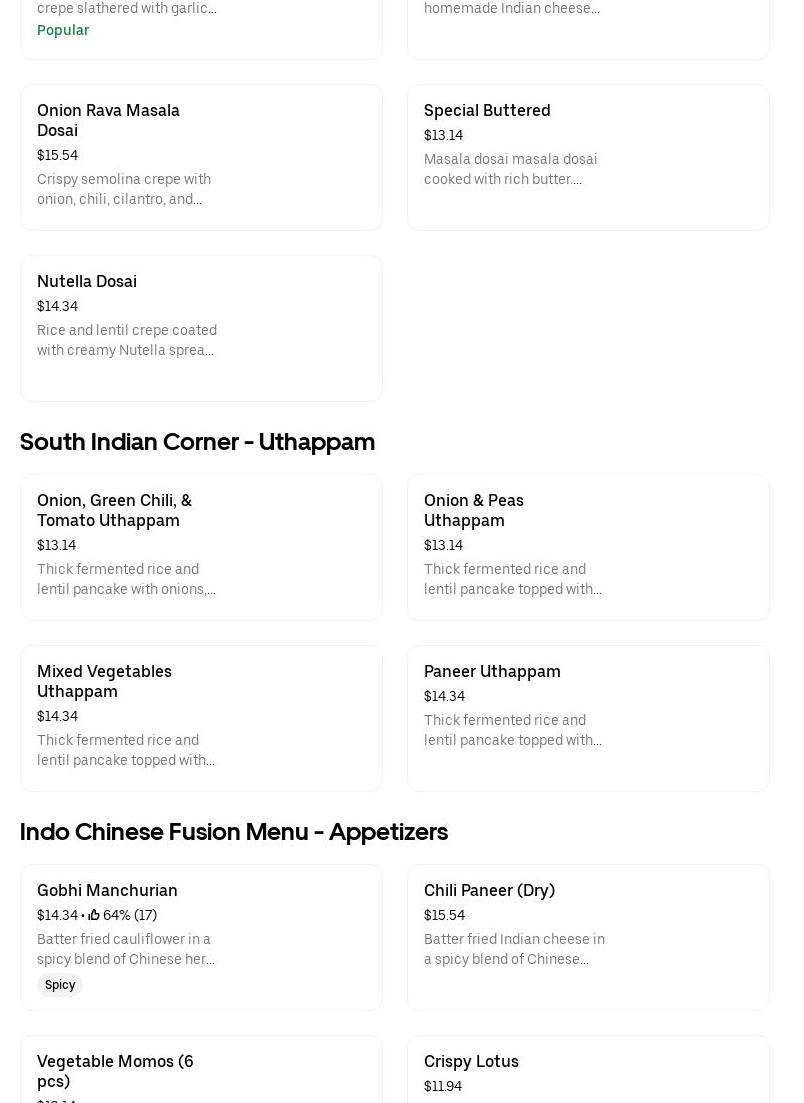Choose the Crispy Lotus item
804x1103 pixels.
(471, 1061)
